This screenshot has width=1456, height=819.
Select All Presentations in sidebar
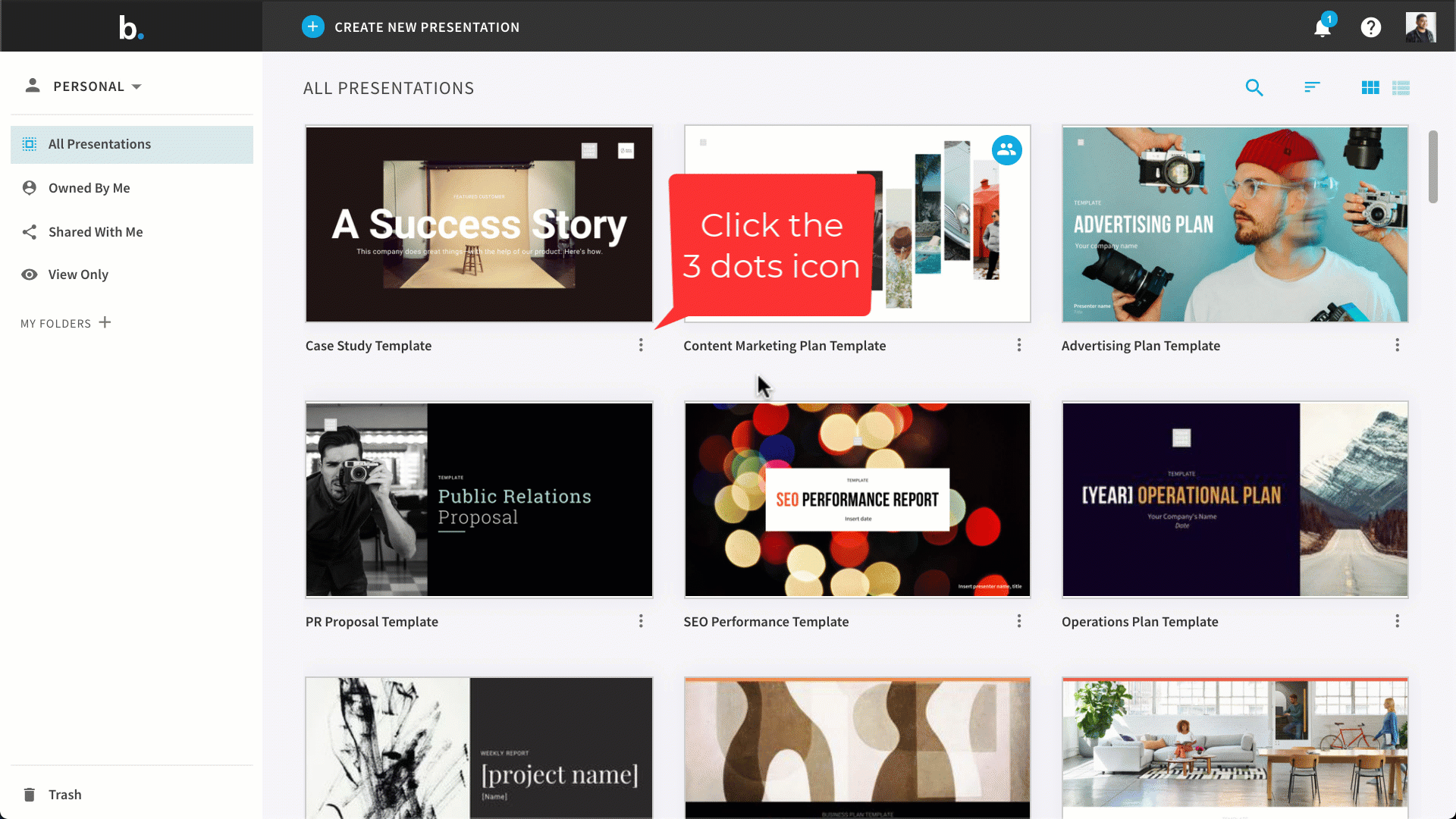pos(132,144)
